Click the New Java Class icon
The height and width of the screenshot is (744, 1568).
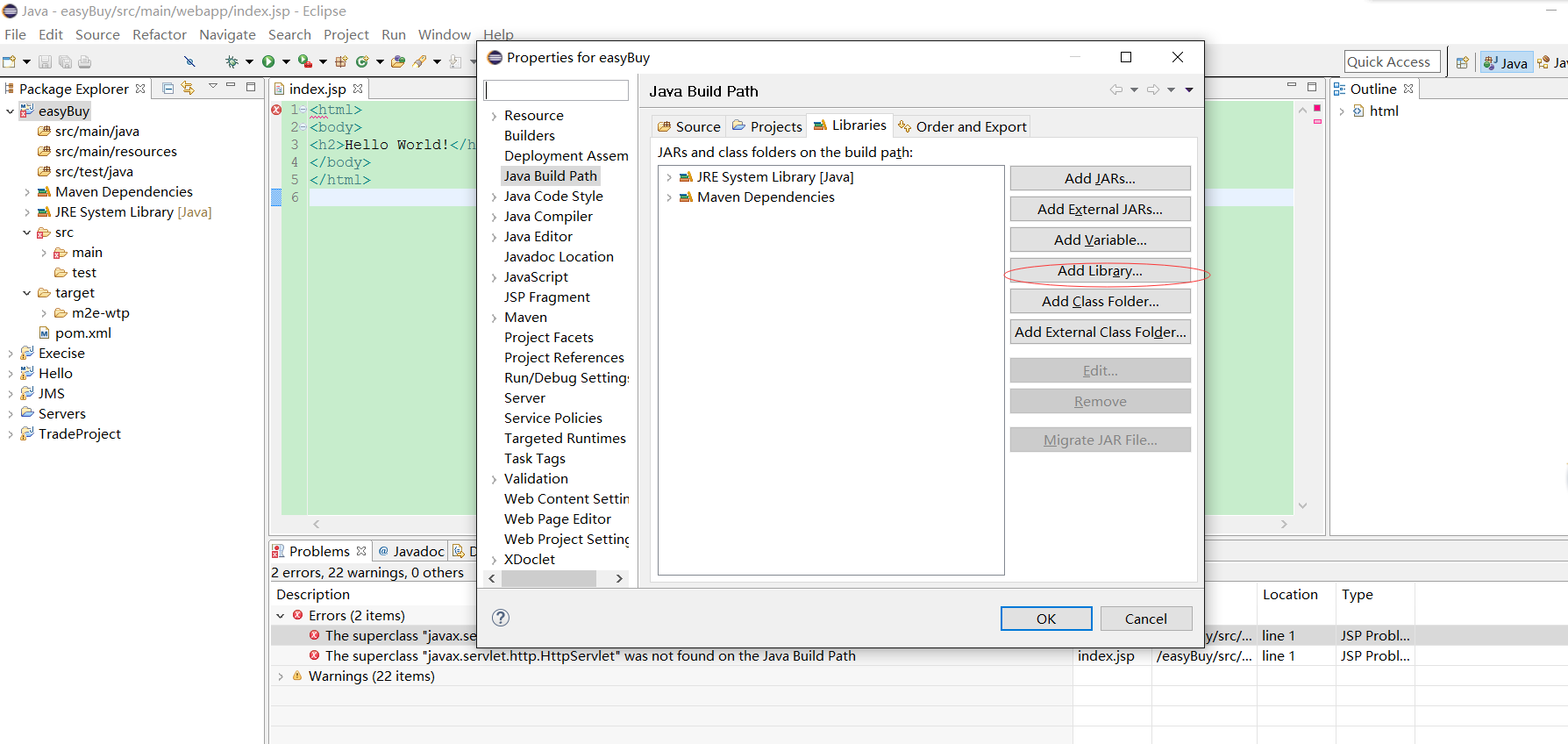click(361, 61)
